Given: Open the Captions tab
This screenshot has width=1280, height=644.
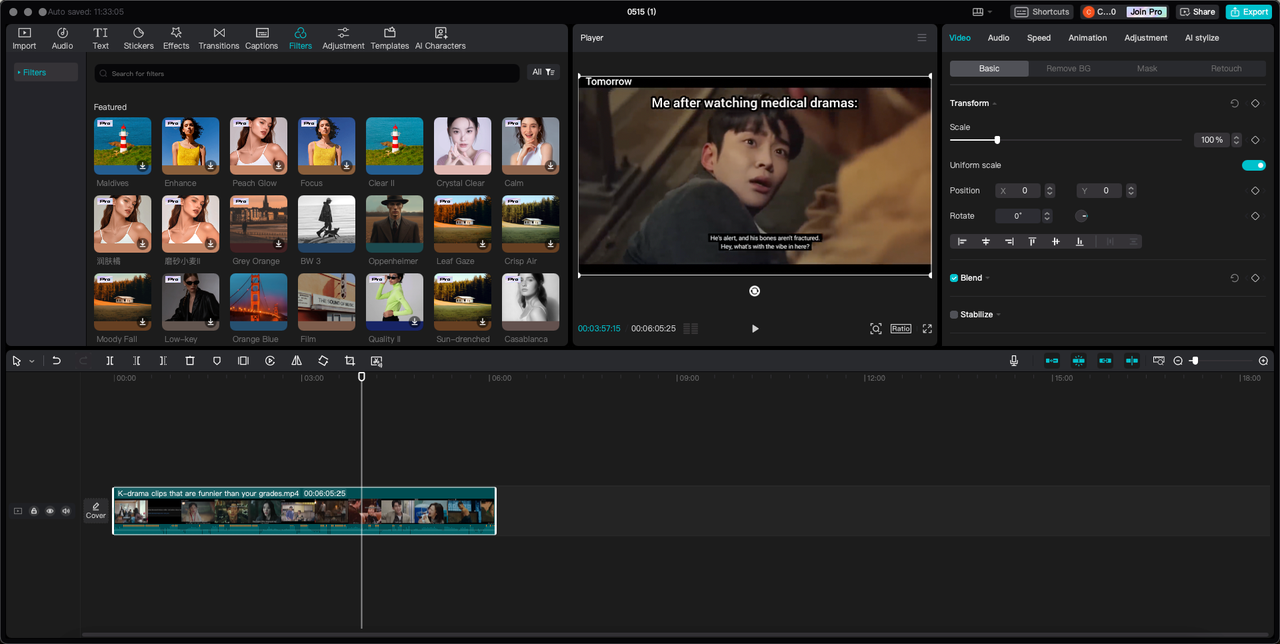Looking at the screenshot, I should pos(261,39).
